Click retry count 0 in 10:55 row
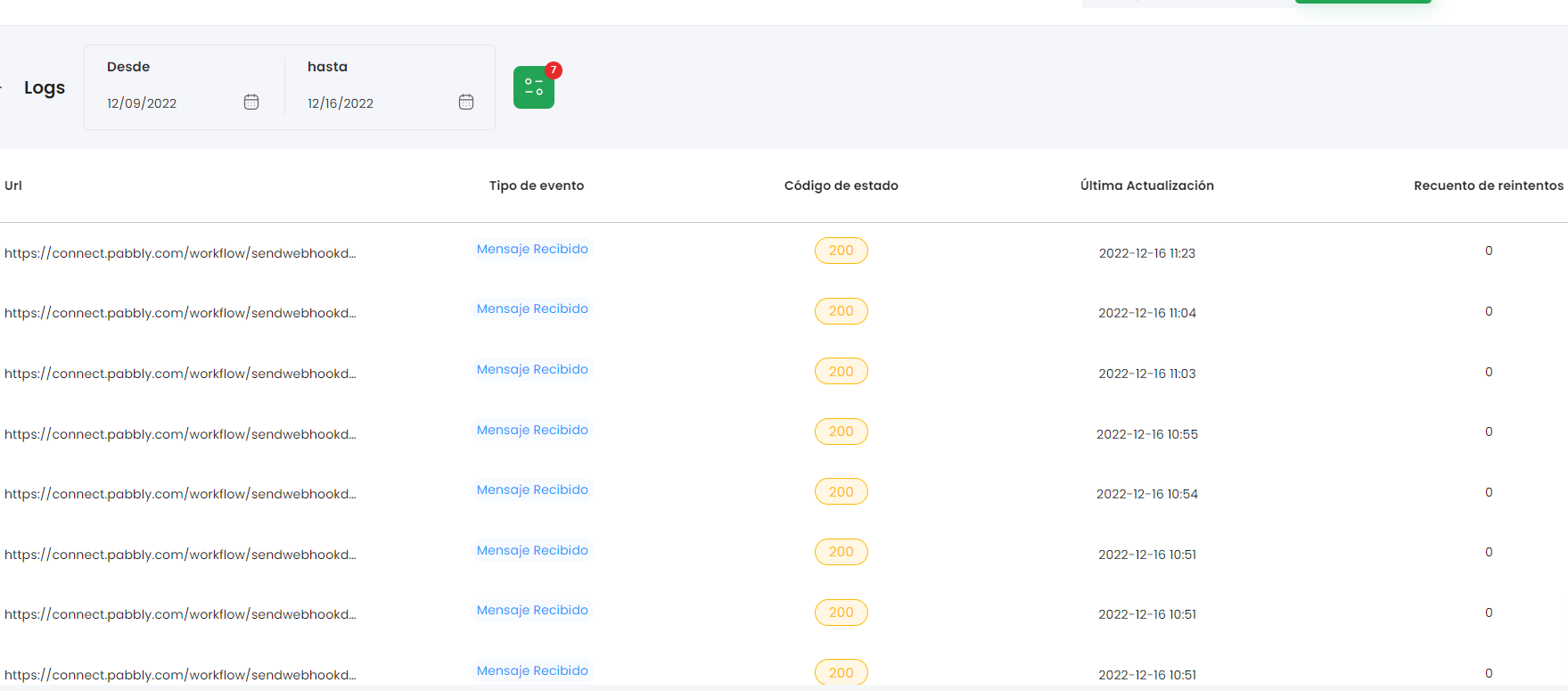This screenshot has width=1568, height=691. coord(1489,432)
